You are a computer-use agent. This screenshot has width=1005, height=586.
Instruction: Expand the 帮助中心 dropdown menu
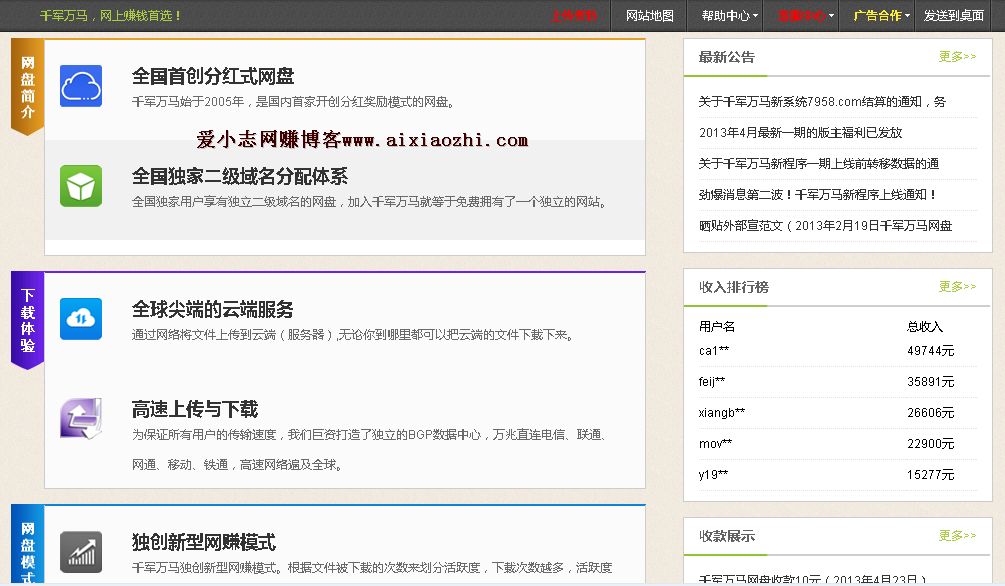click(729, 16)
